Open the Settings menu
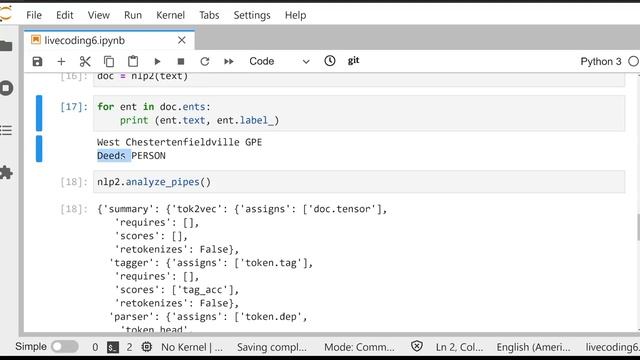Screen dimensions: 640x360 click(x=252, y=15)
